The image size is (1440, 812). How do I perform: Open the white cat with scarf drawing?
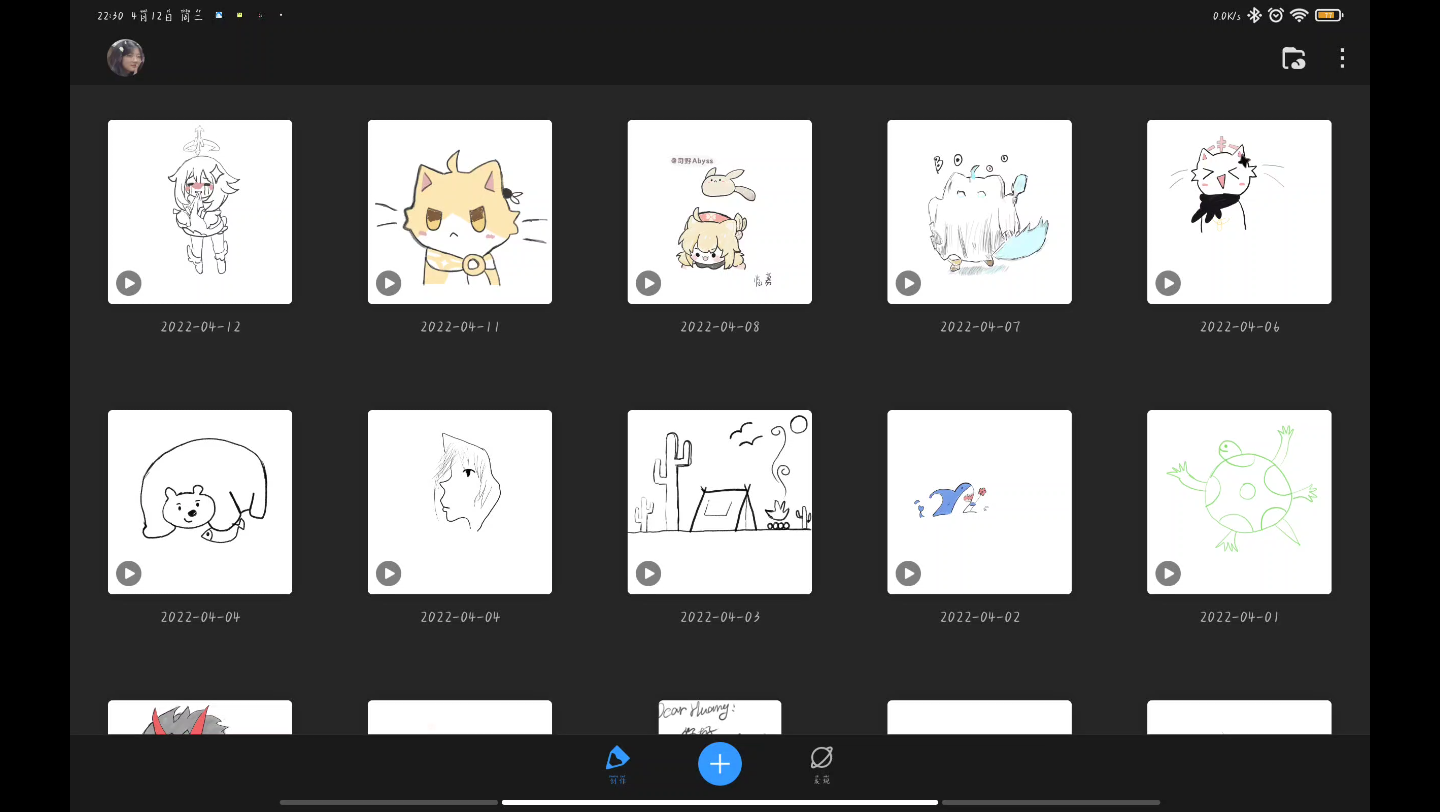point(1239,212)
